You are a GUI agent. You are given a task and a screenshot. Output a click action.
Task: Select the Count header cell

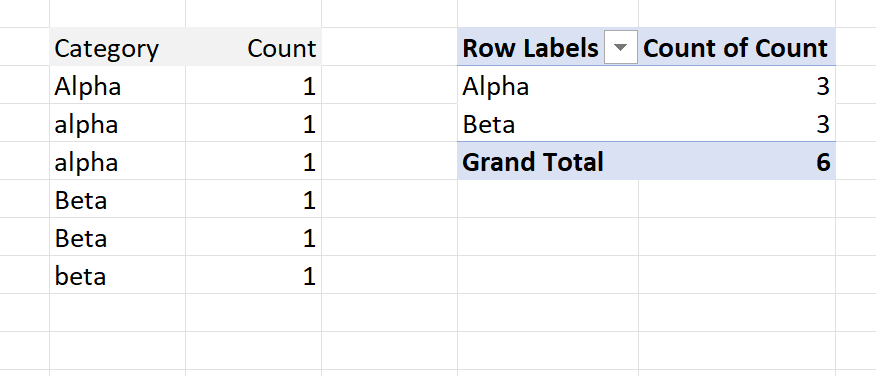click(x=253, y=47)
